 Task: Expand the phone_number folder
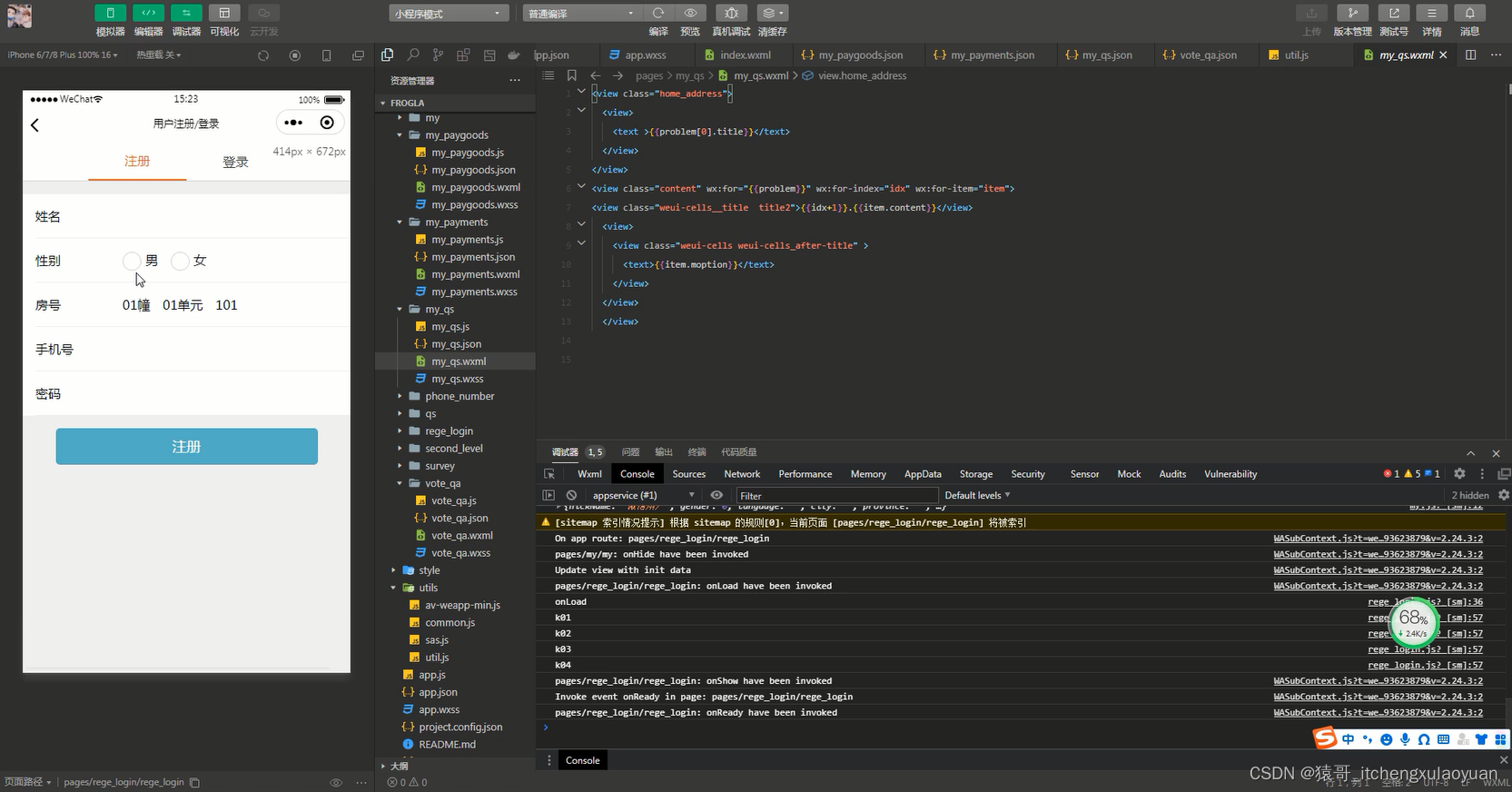400,396
